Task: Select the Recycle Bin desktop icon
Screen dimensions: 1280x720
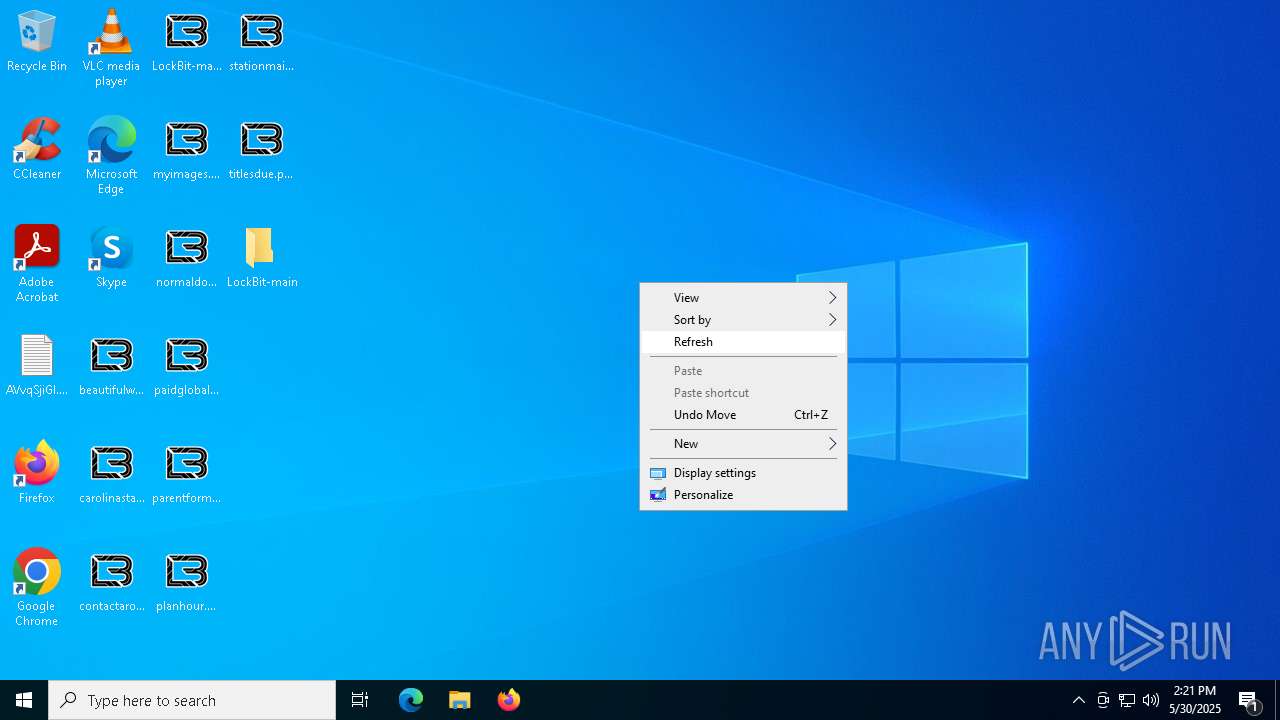Action: click(37, 42)
